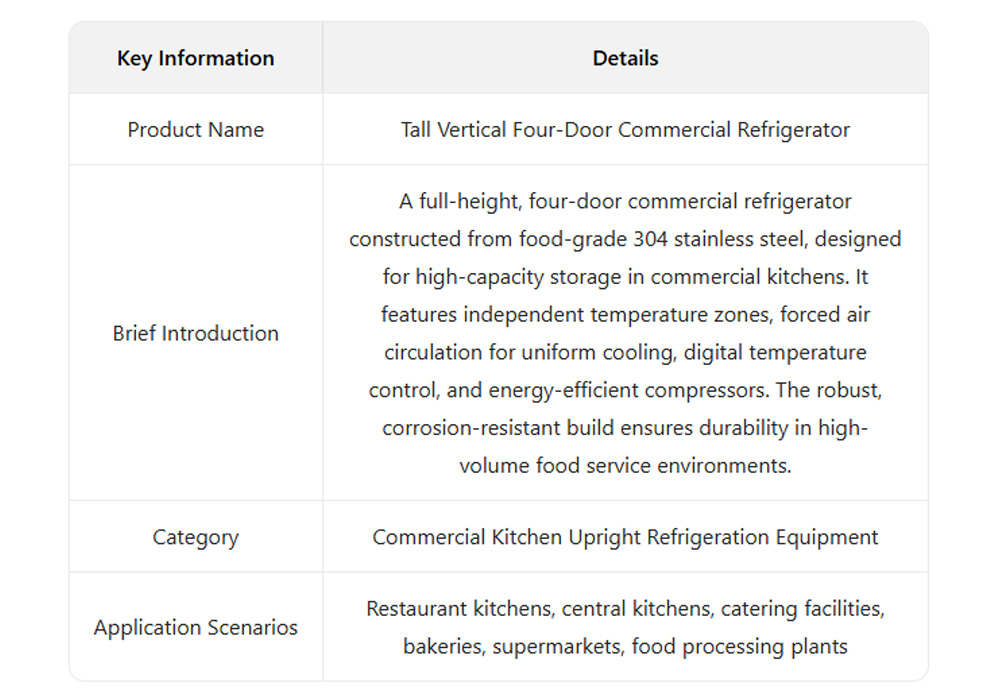Select the Brief Introduction row label
This screenshot has width=1000, height=700.
pyautogui.click(x=195, y=333)
